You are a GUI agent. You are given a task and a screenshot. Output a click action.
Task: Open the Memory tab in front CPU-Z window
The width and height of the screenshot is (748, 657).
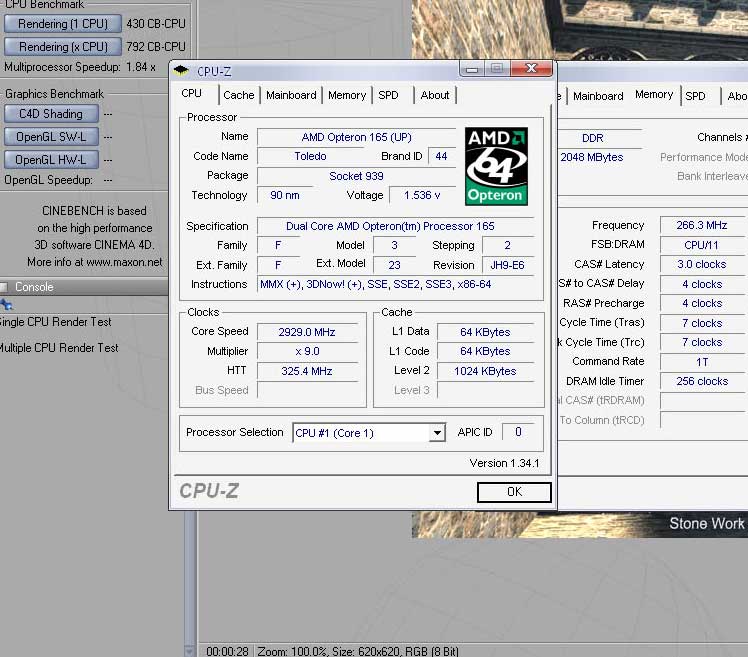tap(347, 95)
